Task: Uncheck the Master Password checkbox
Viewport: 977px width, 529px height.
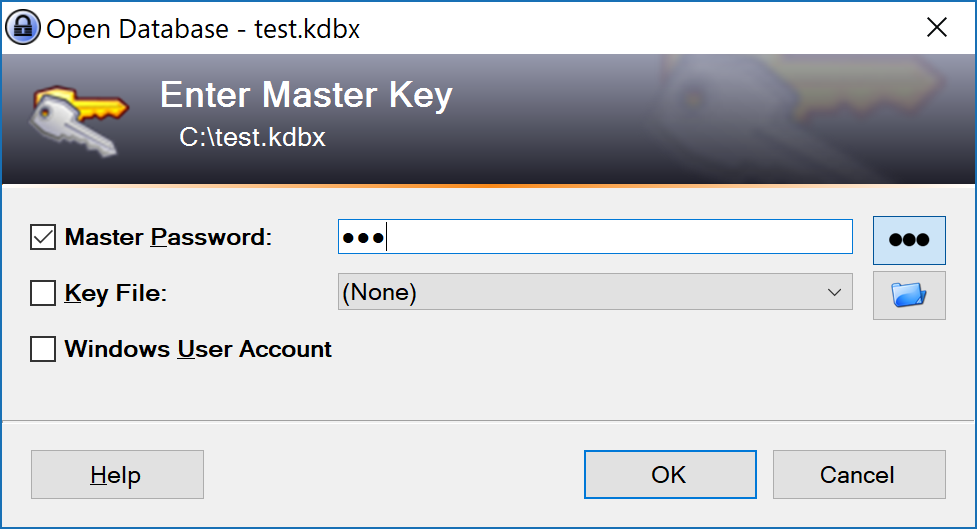Action: (x=43, y=238)
